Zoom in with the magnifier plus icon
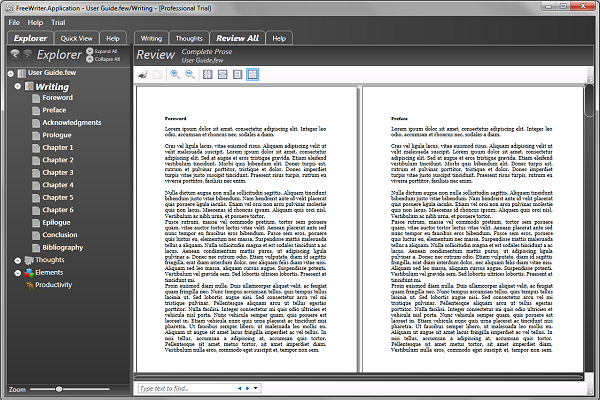 175,74
